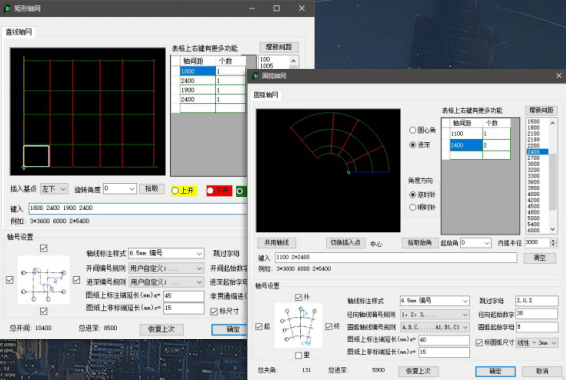Pick 1500 from the arc spacing list
This screenshot has height=380, width=566.
tap(534, 122)
